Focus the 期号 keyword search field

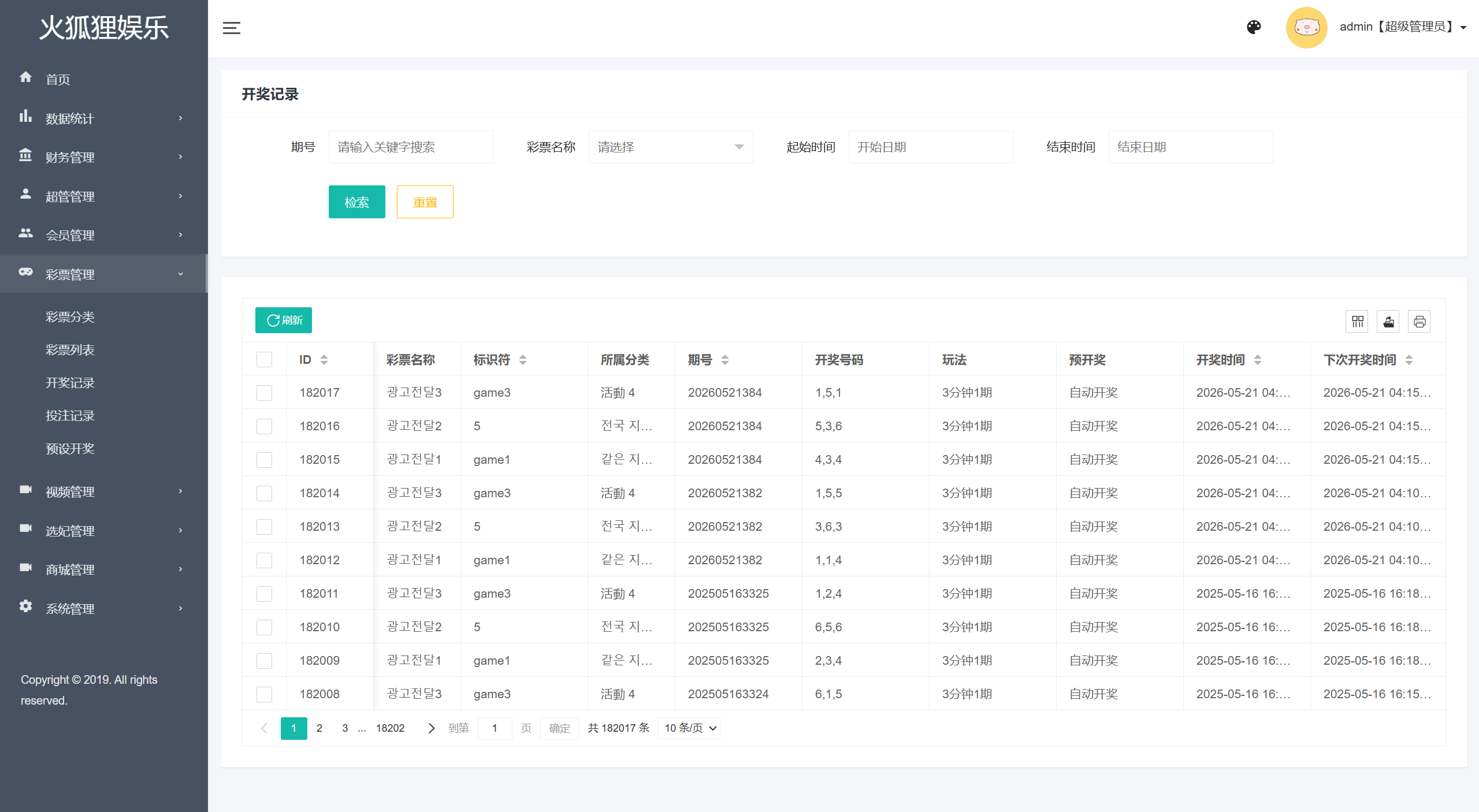click(410, 147)
